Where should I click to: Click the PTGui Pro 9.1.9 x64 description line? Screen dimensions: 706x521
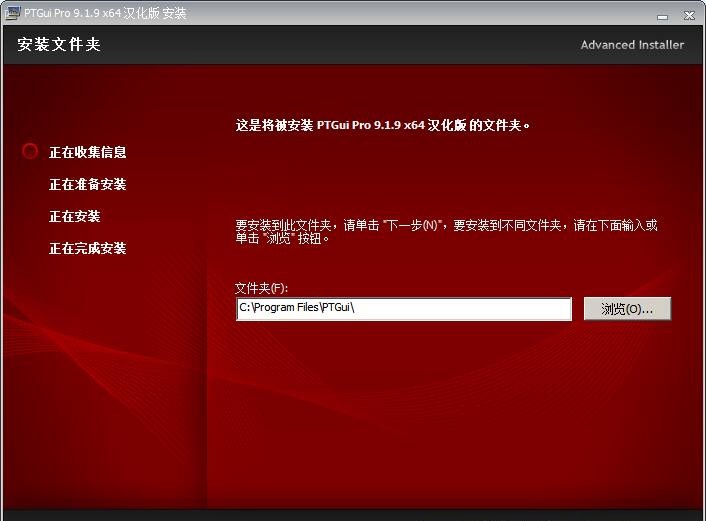coord(383,125)
